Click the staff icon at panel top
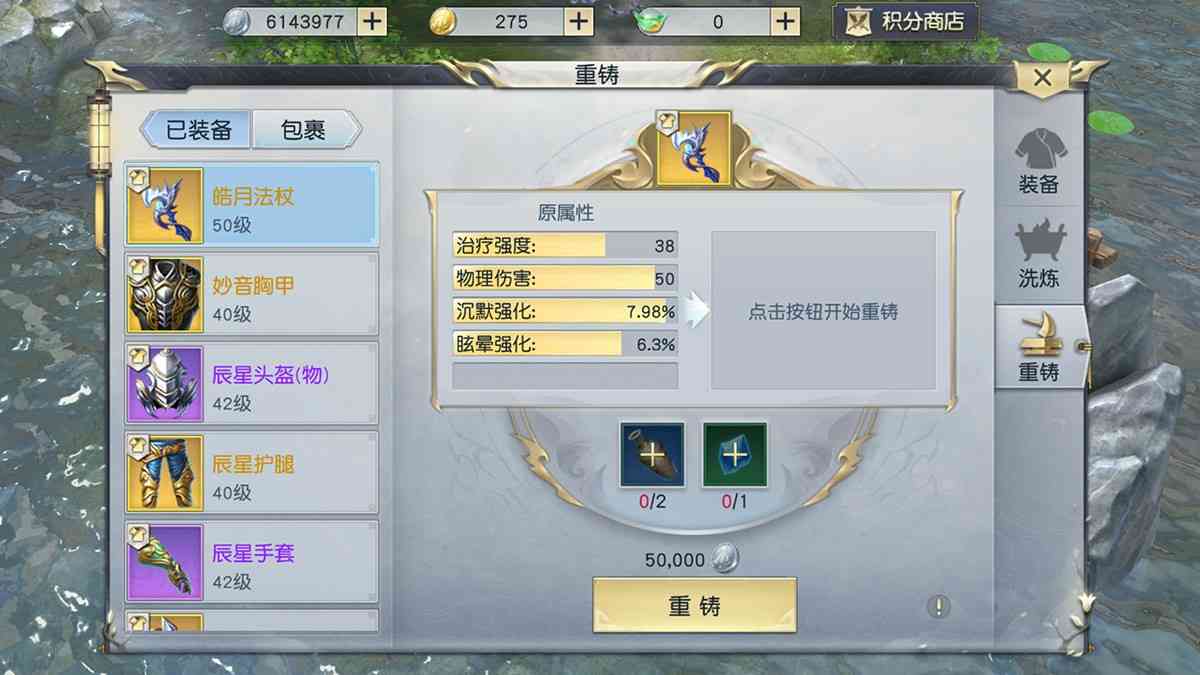This screenshot has height=675, width=1200. tap(694, 148)
